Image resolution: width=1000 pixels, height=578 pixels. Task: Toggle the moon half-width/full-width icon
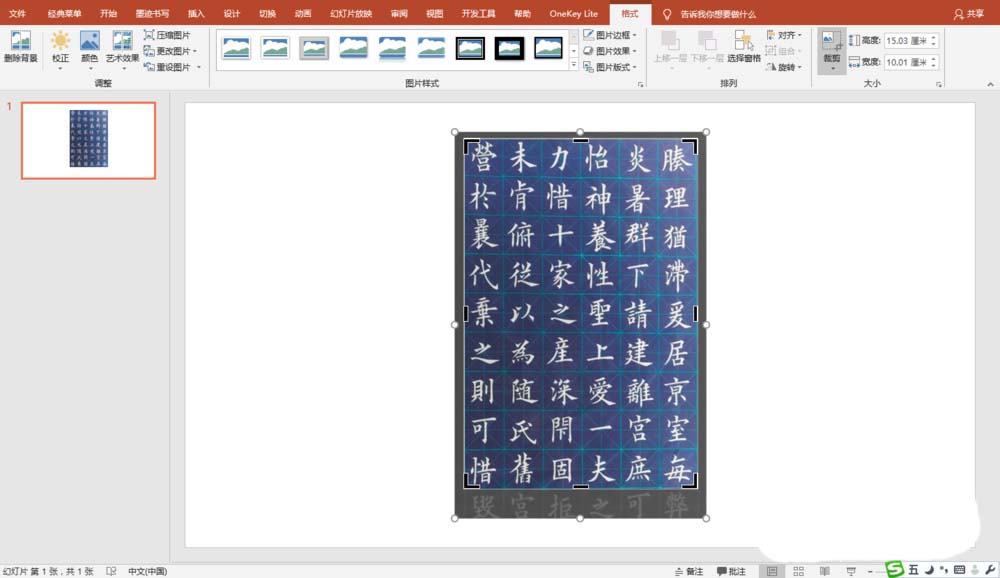click(x=929, y=570)
